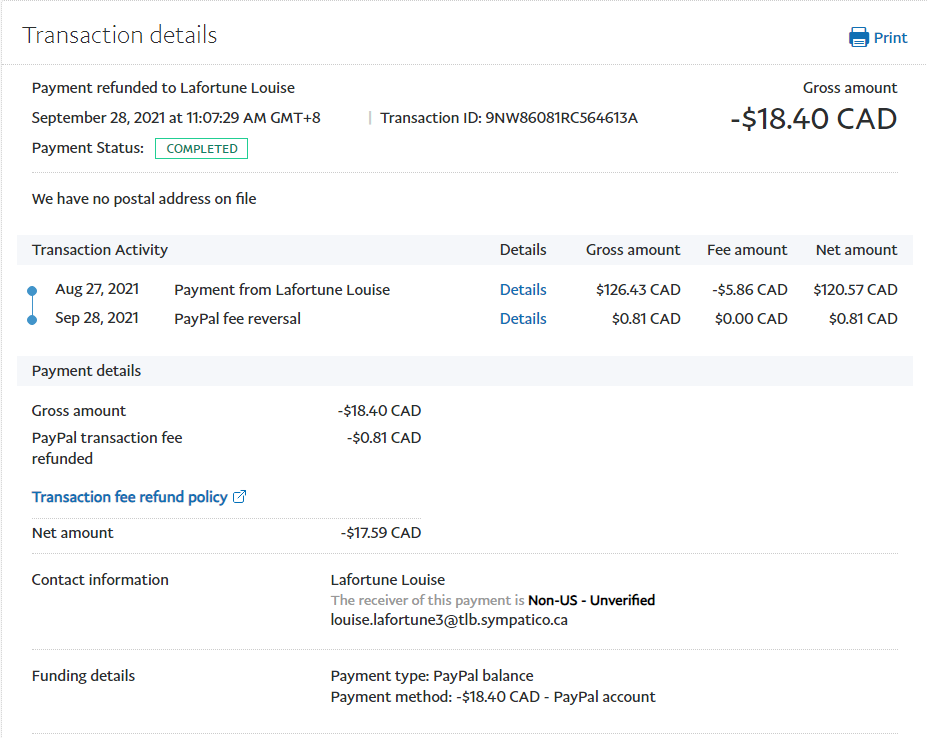Select the Payment from Lafortune Louise row
This screenshot has height=738, width=927.
coord(282,290)
